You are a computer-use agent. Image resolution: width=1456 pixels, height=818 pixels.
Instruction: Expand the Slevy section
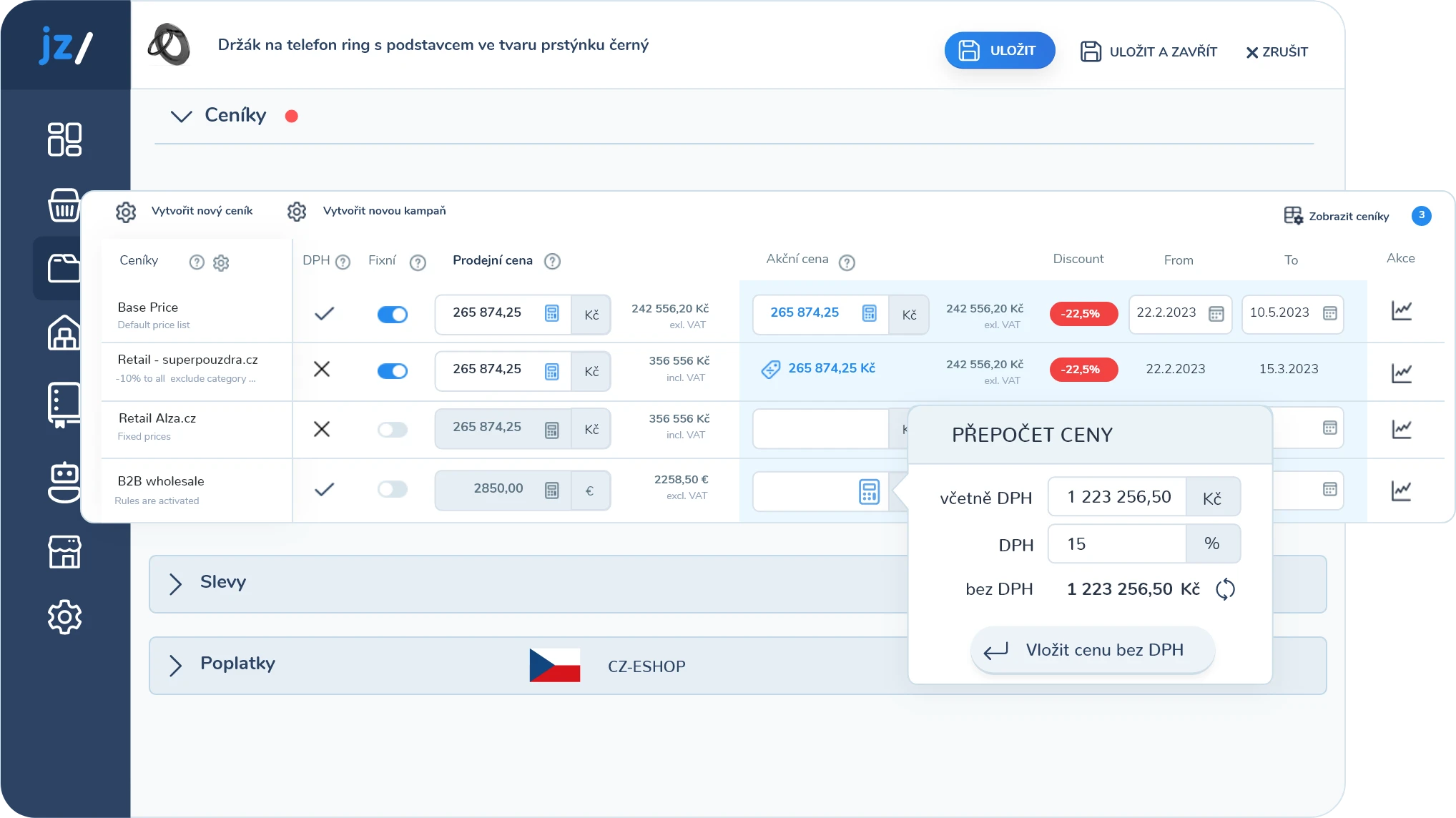[175, 583]
